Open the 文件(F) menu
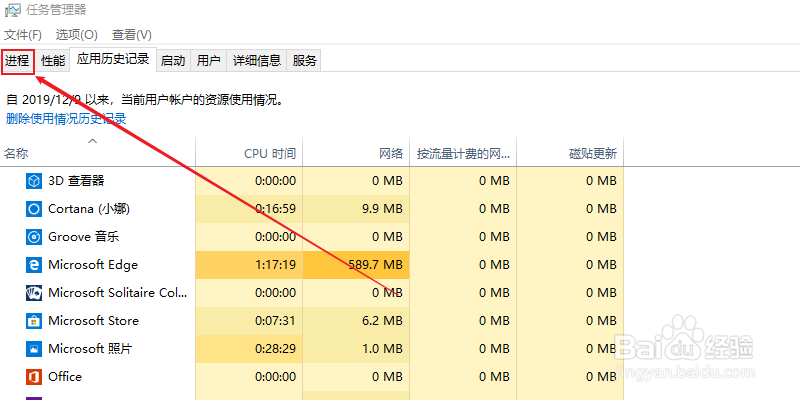The width and height of the screenshot is (800, 400). pyautogui.click(x=23, y=35)
